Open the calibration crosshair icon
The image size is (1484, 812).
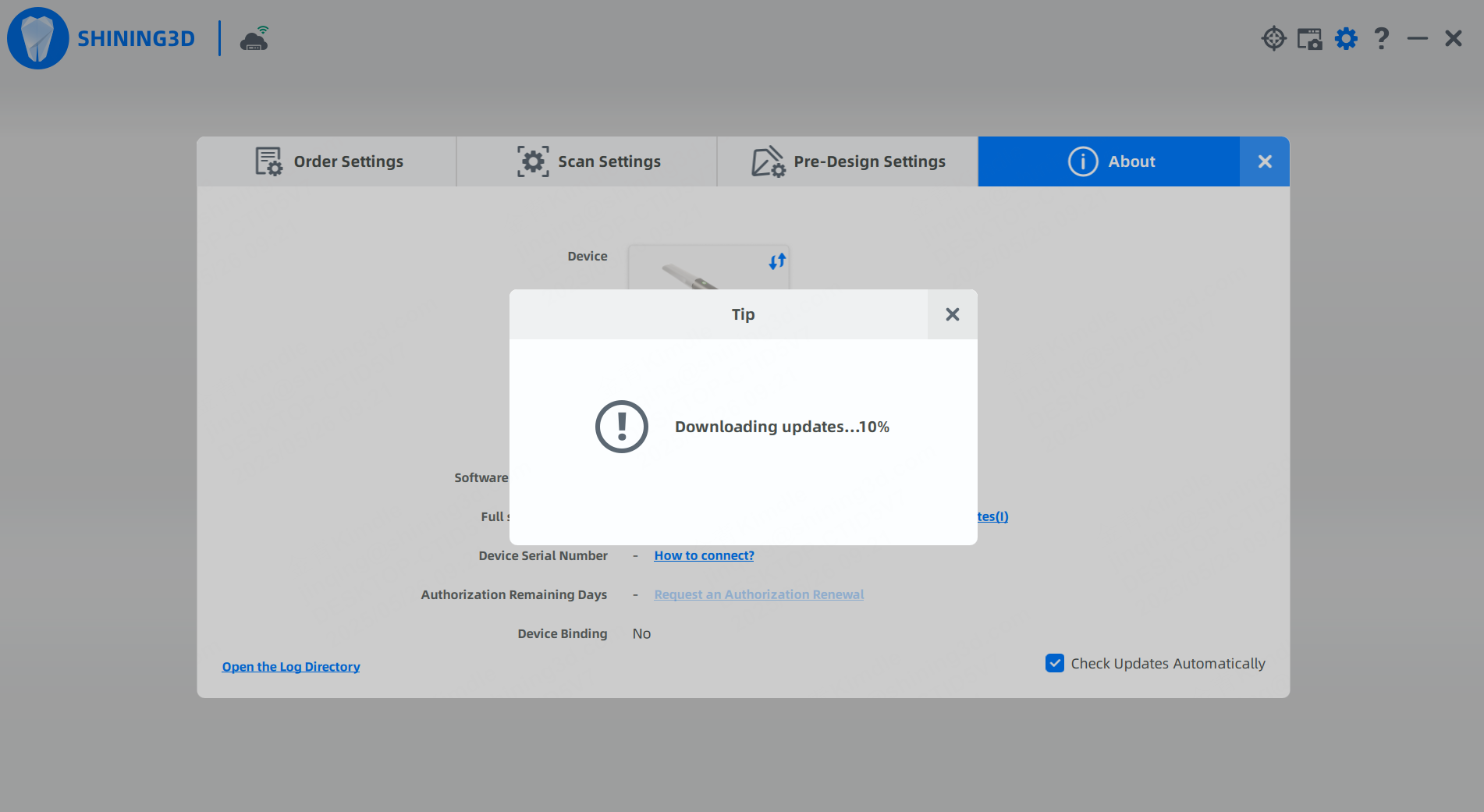[1273, 38]
